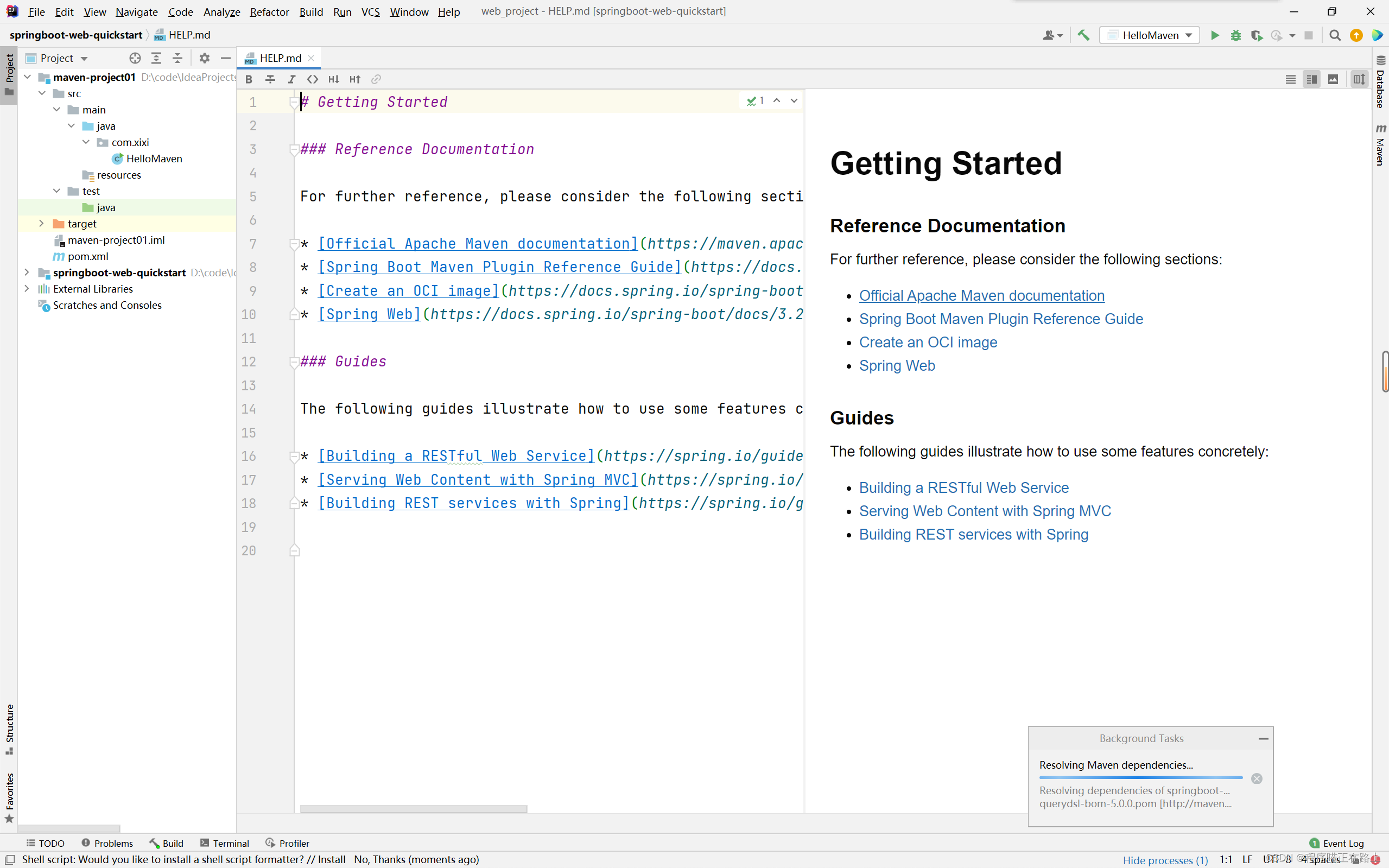The height and width of the screenshot is (868, 1389).
Task: Click the hyperlink insert icon
Action: click(376, 79)
